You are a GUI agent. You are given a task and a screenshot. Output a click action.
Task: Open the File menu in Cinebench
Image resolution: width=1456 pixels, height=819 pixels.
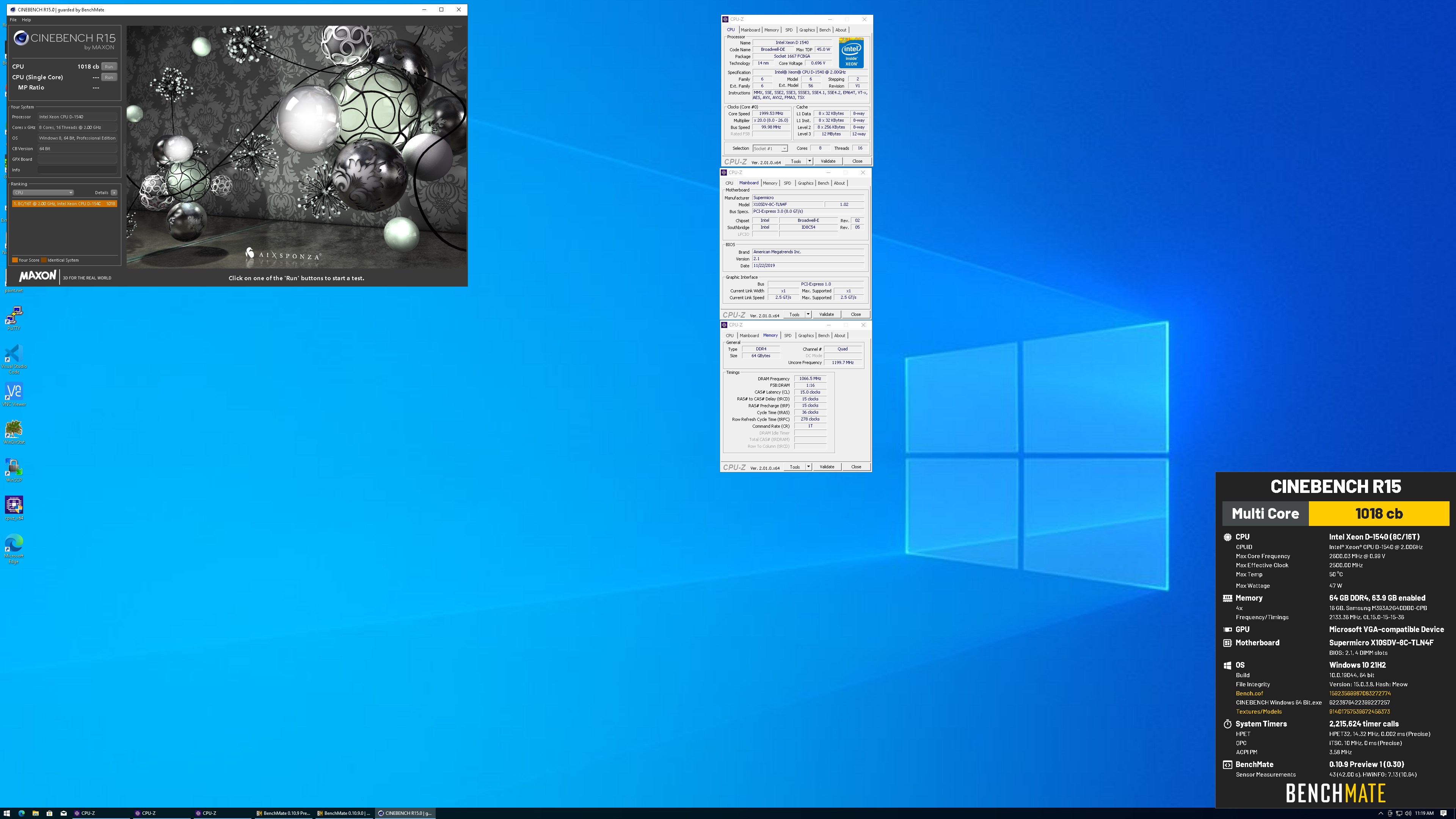pos(13,20)
